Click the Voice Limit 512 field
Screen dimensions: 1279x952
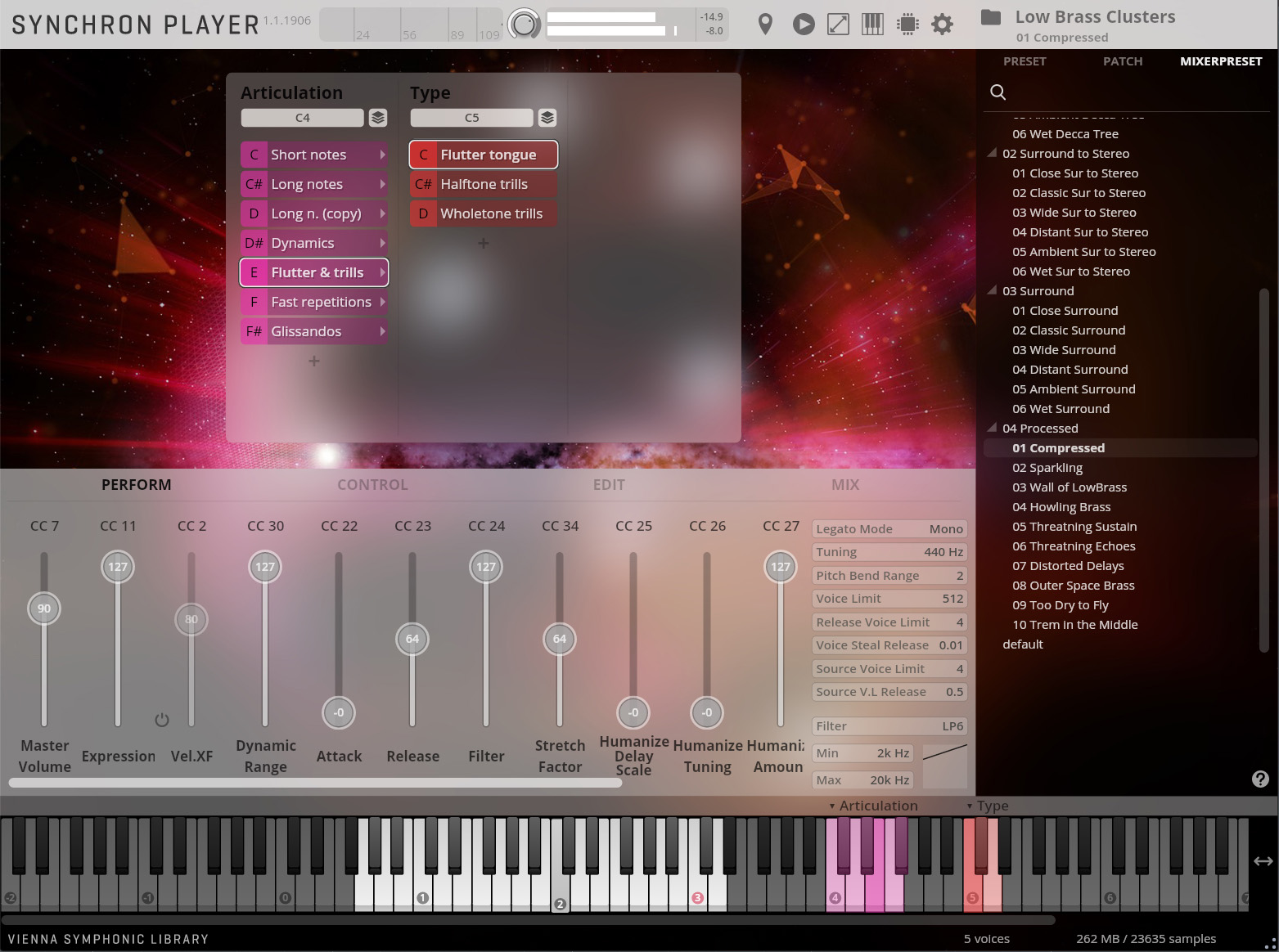click(889, 599)
